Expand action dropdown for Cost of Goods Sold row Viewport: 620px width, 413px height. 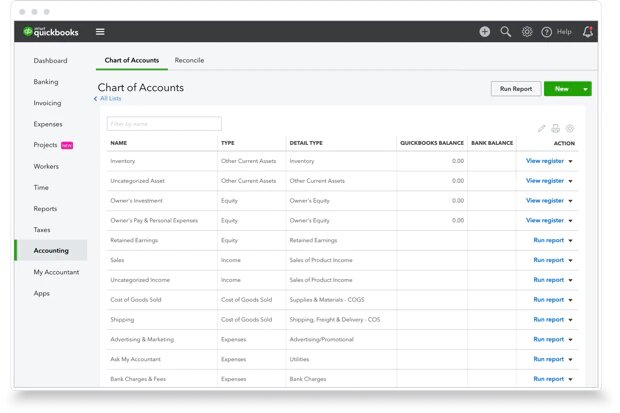570,300
